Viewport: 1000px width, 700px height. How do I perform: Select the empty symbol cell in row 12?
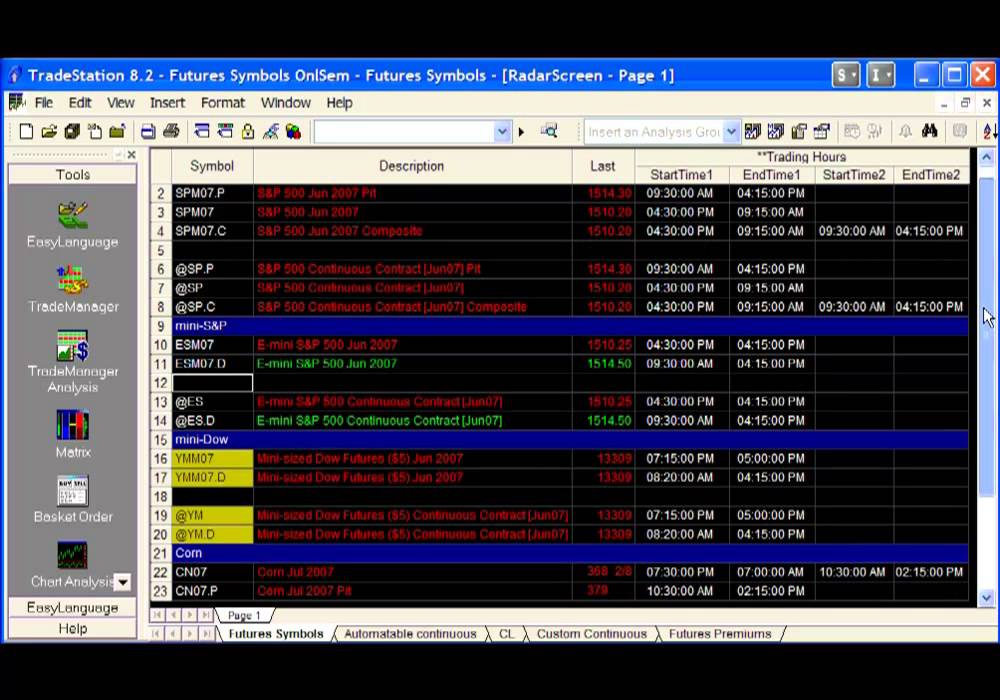(x=212, y=383)
